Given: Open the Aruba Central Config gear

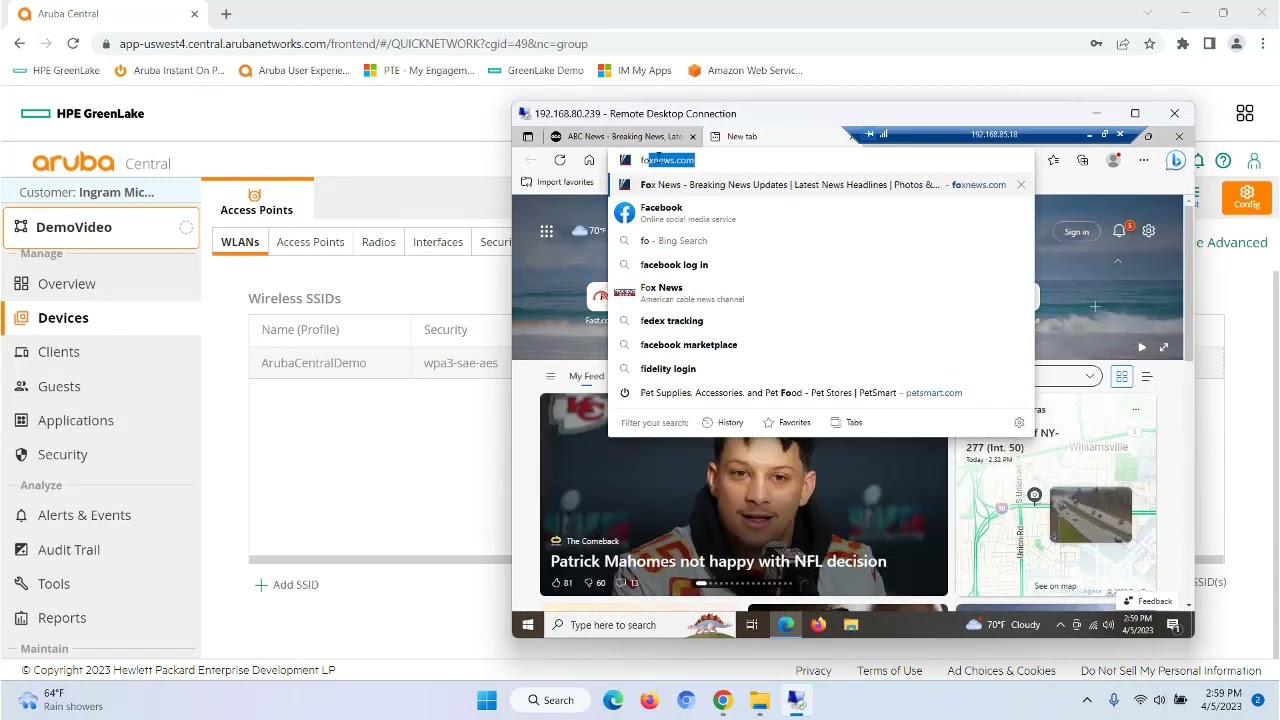Looking at the screenshot, I should pos(1246,196).
